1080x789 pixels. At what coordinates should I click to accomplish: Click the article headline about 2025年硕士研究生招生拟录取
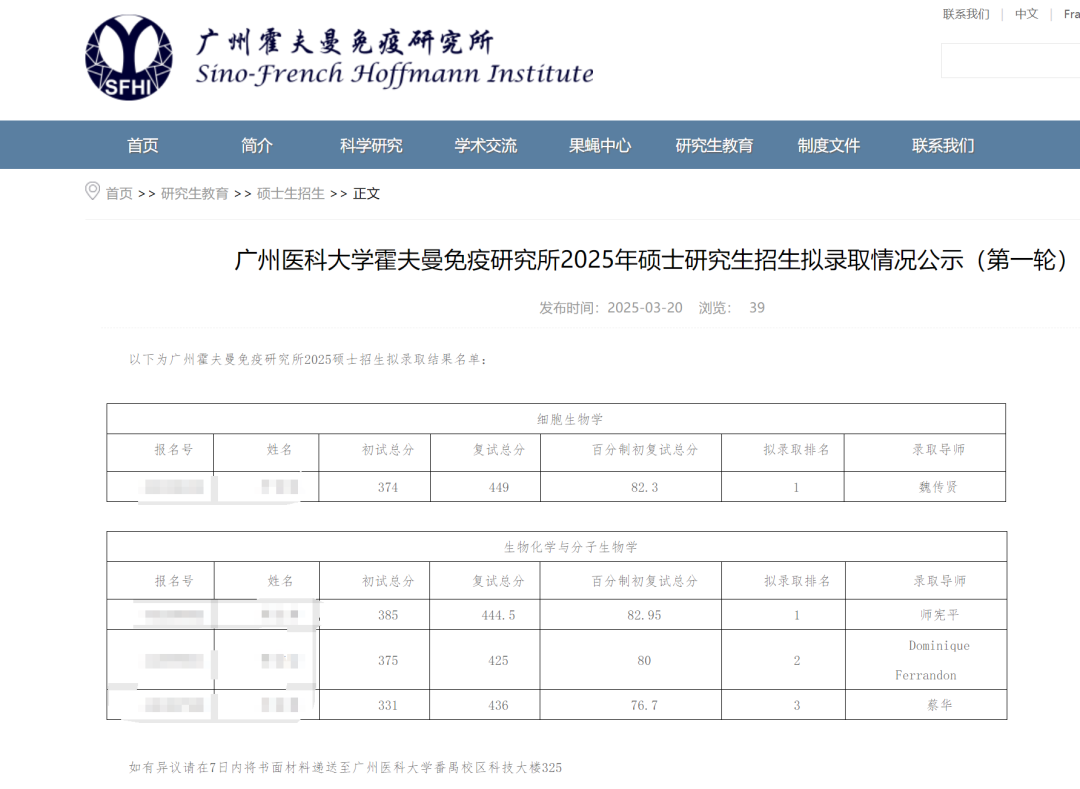(650, 260)
